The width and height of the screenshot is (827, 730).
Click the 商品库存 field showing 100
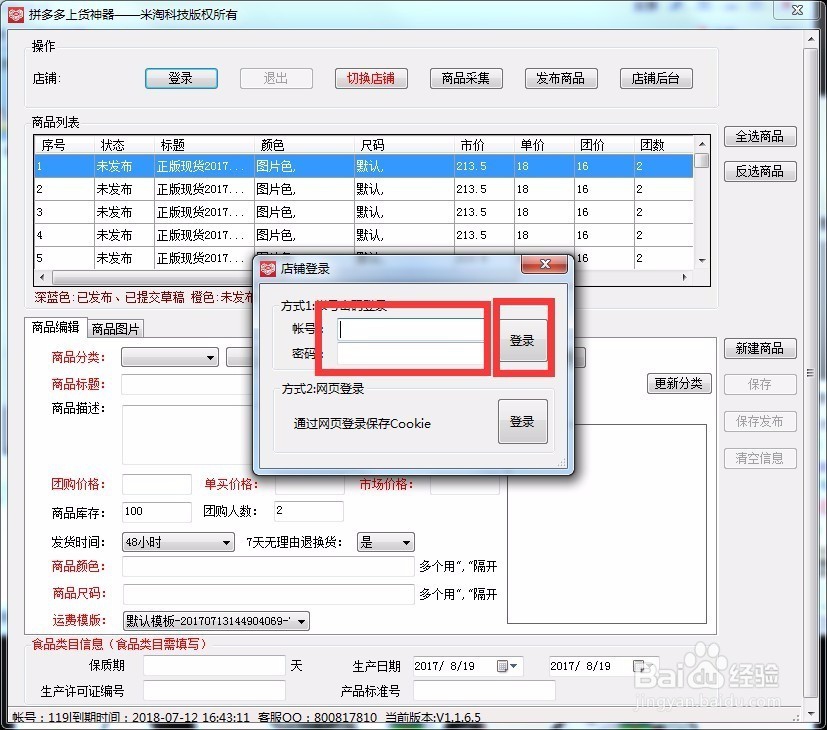tap(157, 512)
